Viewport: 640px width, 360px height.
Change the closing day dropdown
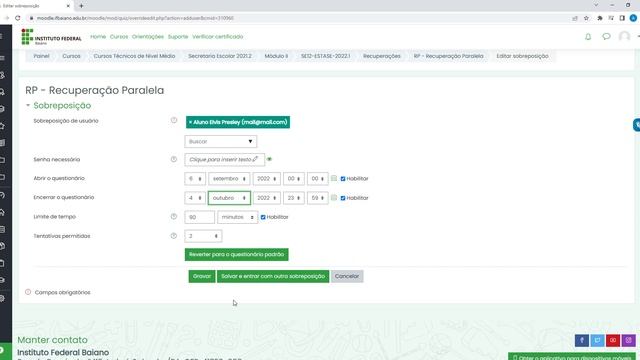195,198
